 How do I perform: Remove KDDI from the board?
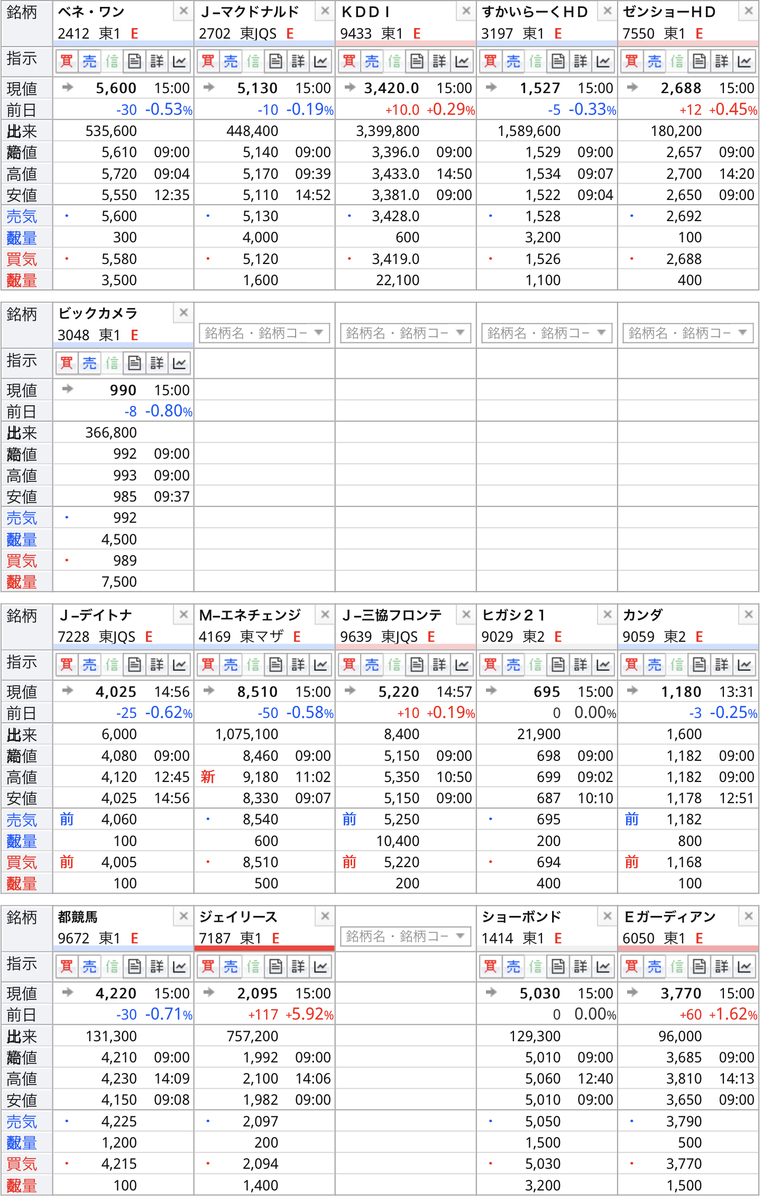(x=465, y=11)
